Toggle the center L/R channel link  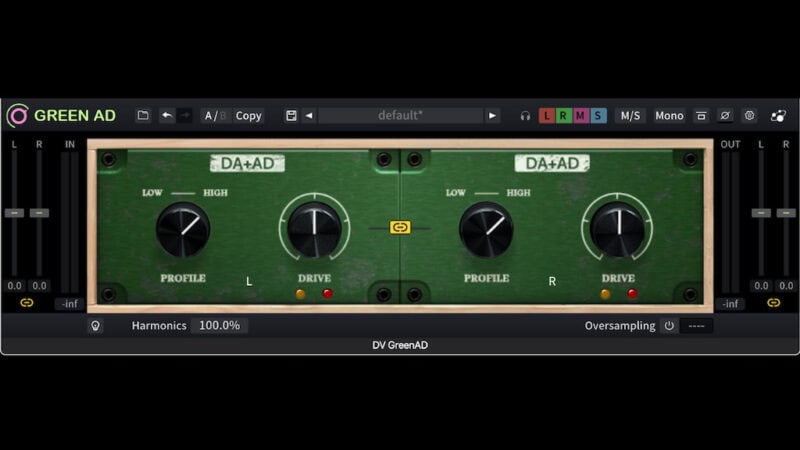400,227
